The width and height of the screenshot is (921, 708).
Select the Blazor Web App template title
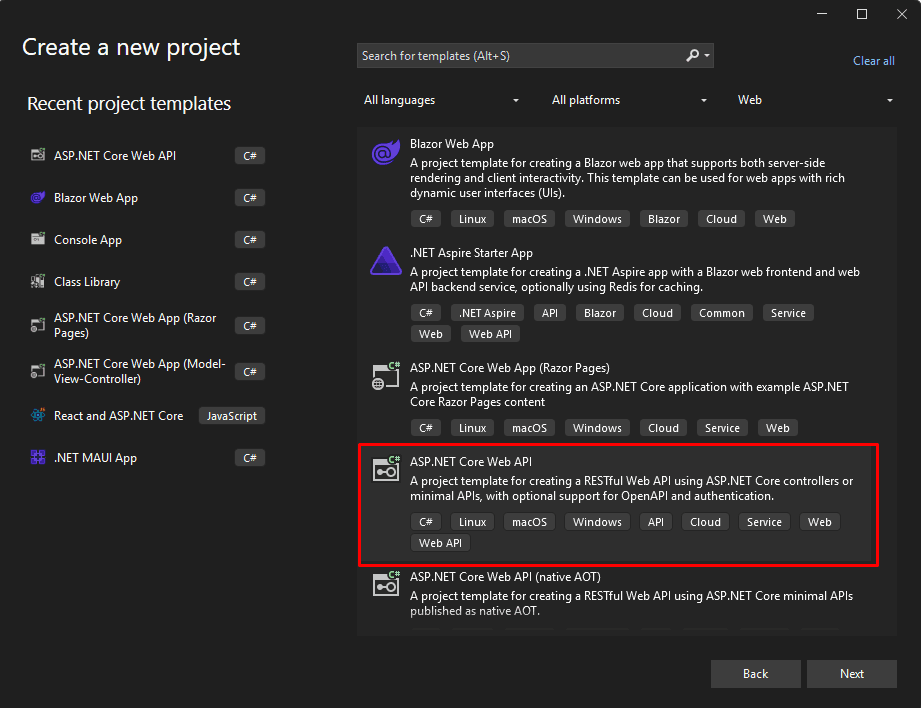452,144
